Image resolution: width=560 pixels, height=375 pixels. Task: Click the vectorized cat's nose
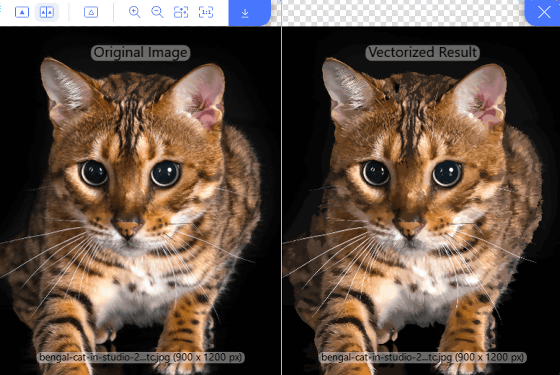tap(410, 229)
